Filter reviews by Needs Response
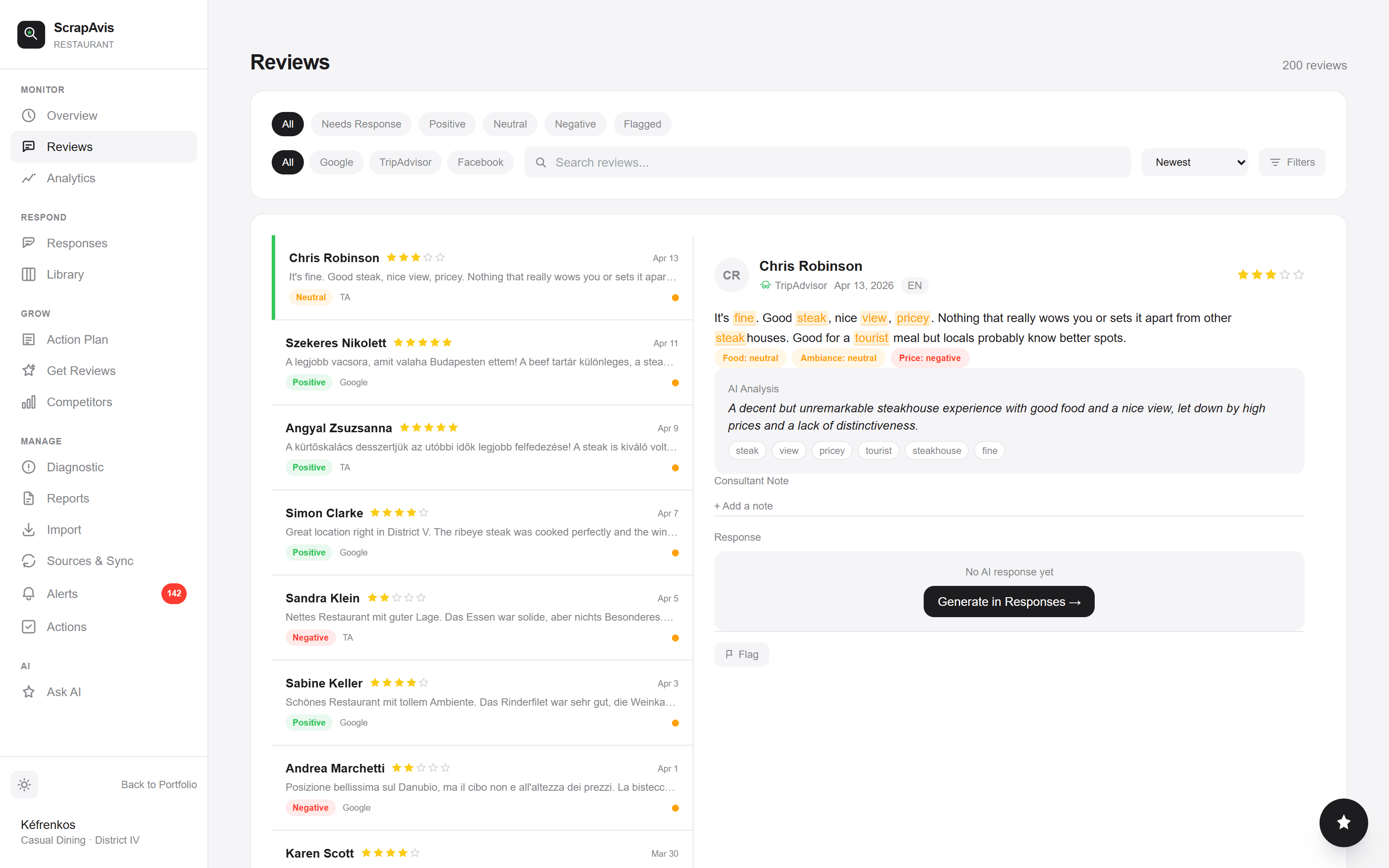Screen dimensions: 1389x868 [x=361, y=124]
